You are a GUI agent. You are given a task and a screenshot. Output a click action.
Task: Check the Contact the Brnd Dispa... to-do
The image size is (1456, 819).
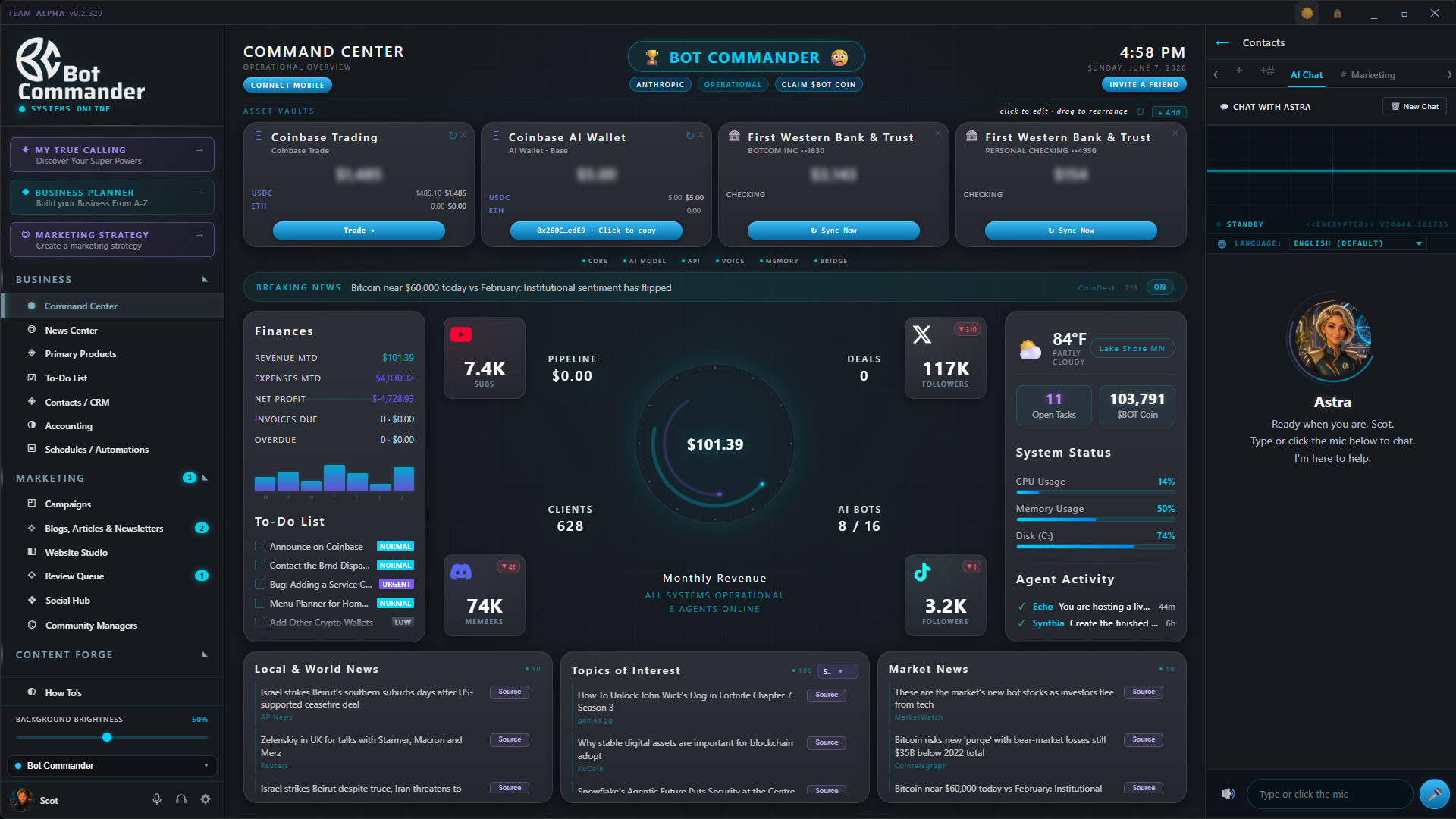click(x=260, y=565)
